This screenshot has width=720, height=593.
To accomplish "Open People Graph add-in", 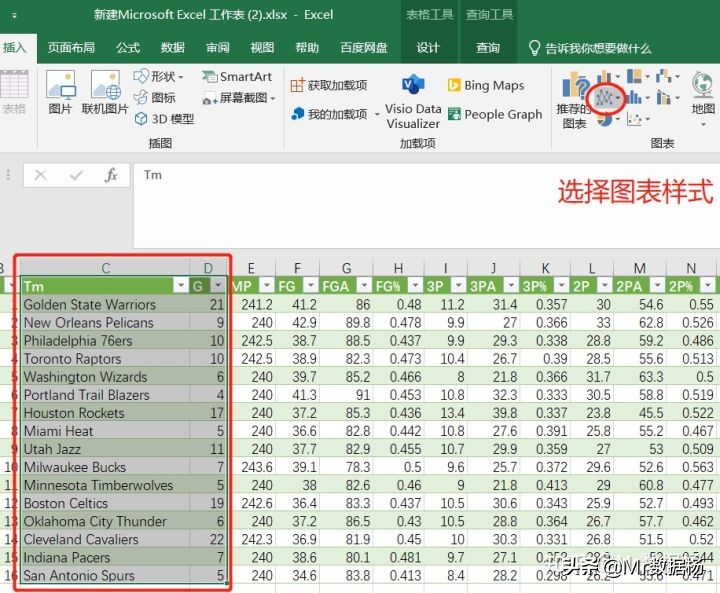I will pyautogui.click(x=495, y=114).
